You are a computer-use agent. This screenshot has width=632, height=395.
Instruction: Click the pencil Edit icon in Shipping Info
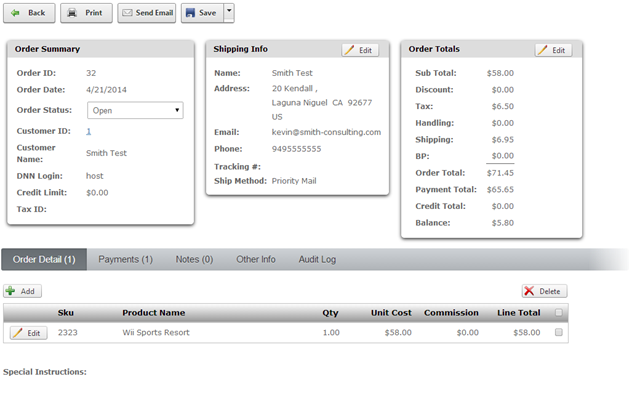(349, 50)
